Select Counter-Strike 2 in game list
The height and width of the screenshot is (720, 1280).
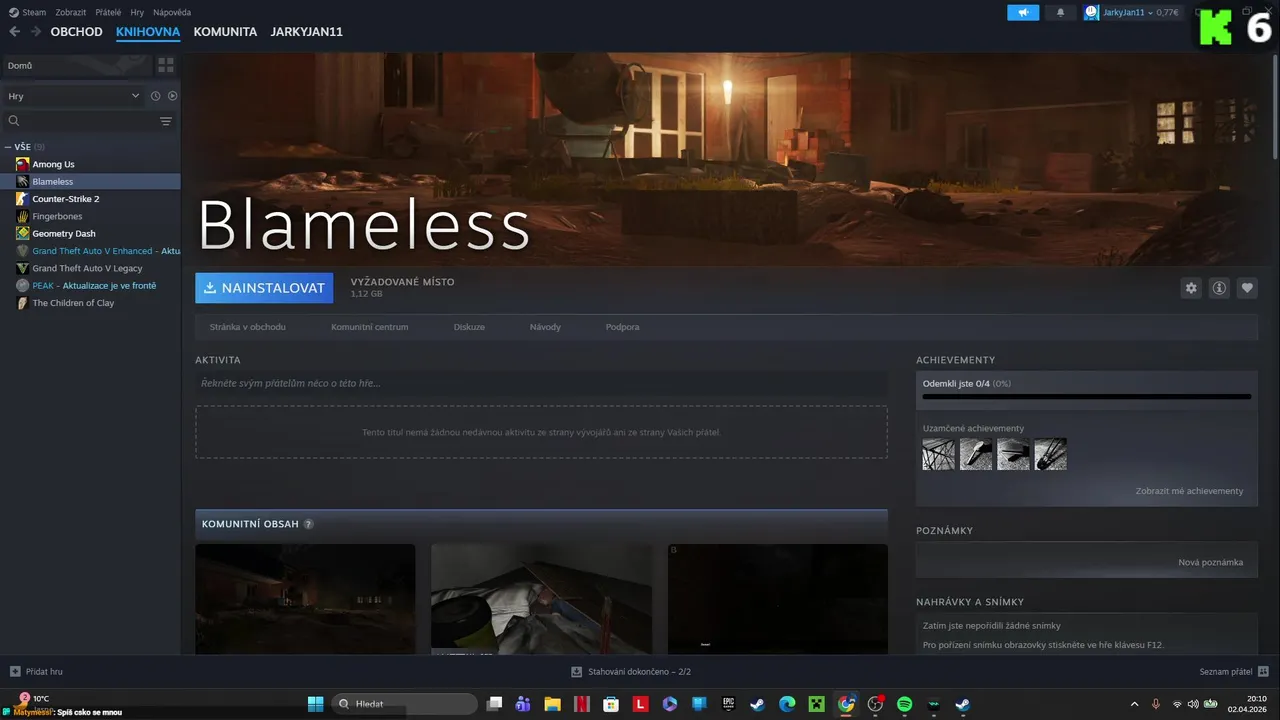point(90,199)
